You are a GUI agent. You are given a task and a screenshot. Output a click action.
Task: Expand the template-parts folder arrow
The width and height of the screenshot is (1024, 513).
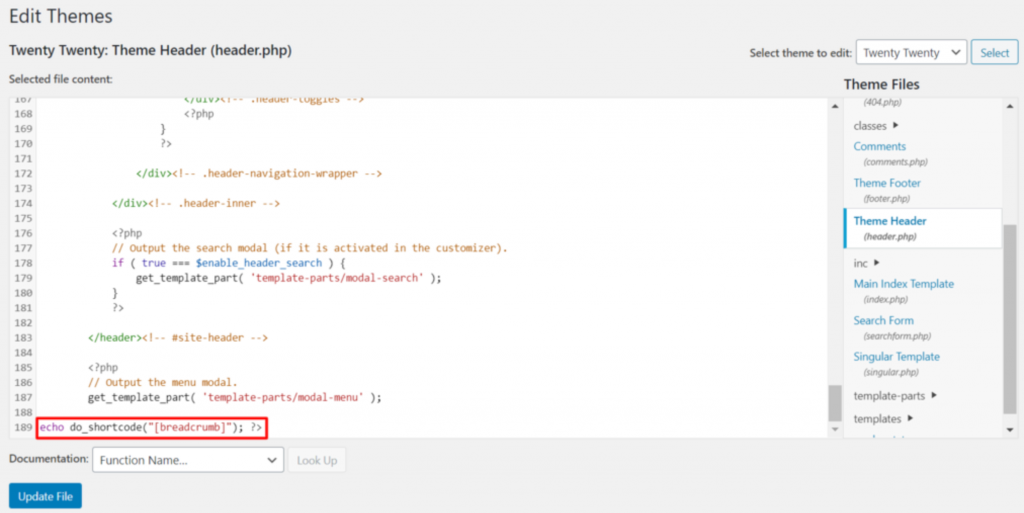point(934,396)
